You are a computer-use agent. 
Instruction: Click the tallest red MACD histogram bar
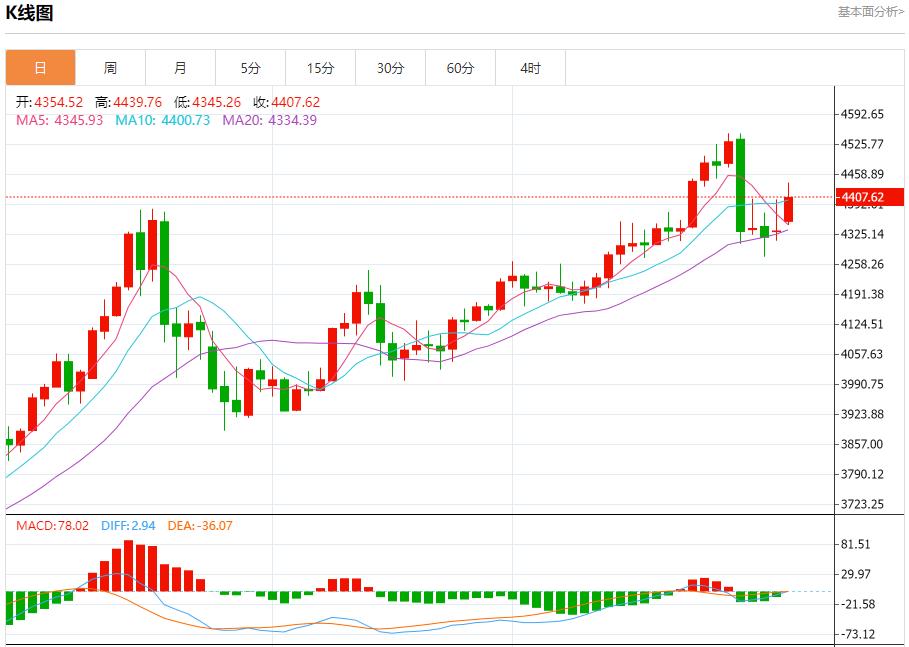tap(128, 566)
